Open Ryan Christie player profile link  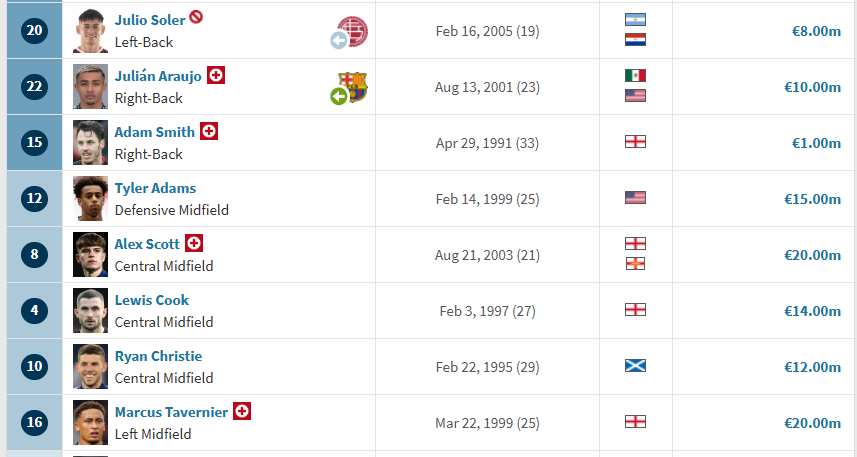click(158, 356)
